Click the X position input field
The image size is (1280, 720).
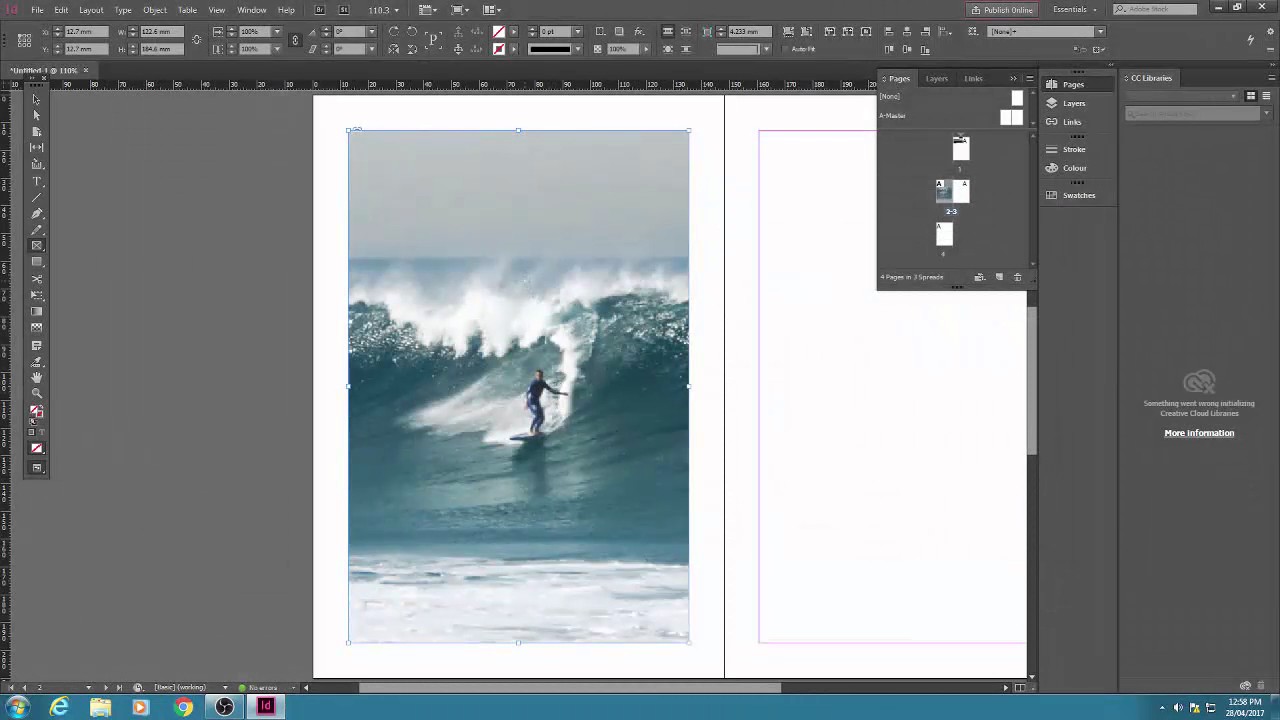coord(85,32)
